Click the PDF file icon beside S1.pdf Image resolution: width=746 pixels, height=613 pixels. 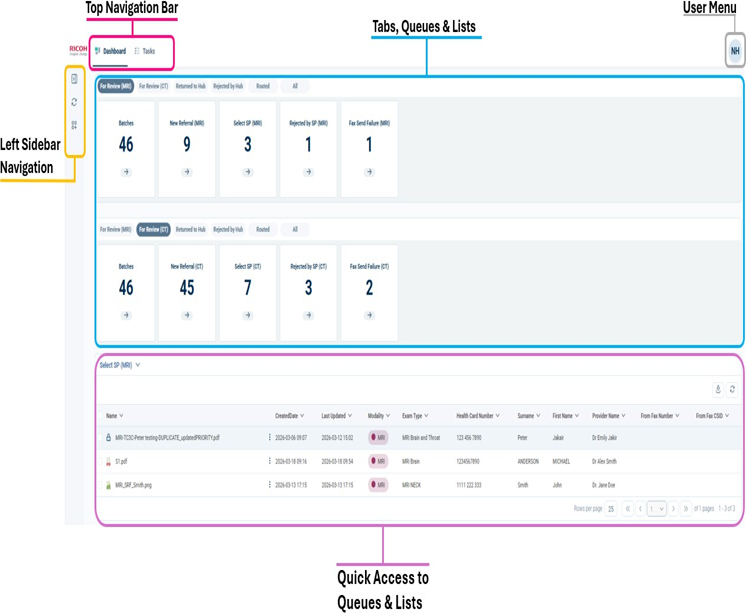(x=108, y=461)
